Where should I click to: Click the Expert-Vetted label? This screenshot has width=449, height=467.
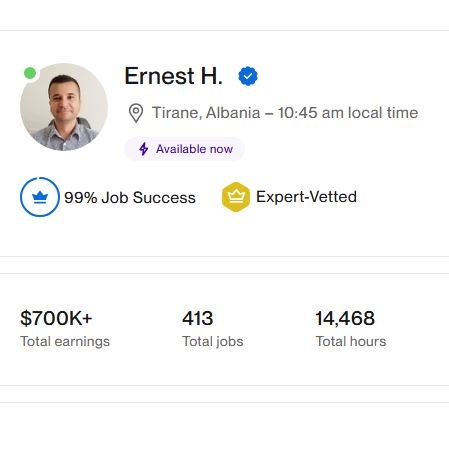tap(306, 197)
